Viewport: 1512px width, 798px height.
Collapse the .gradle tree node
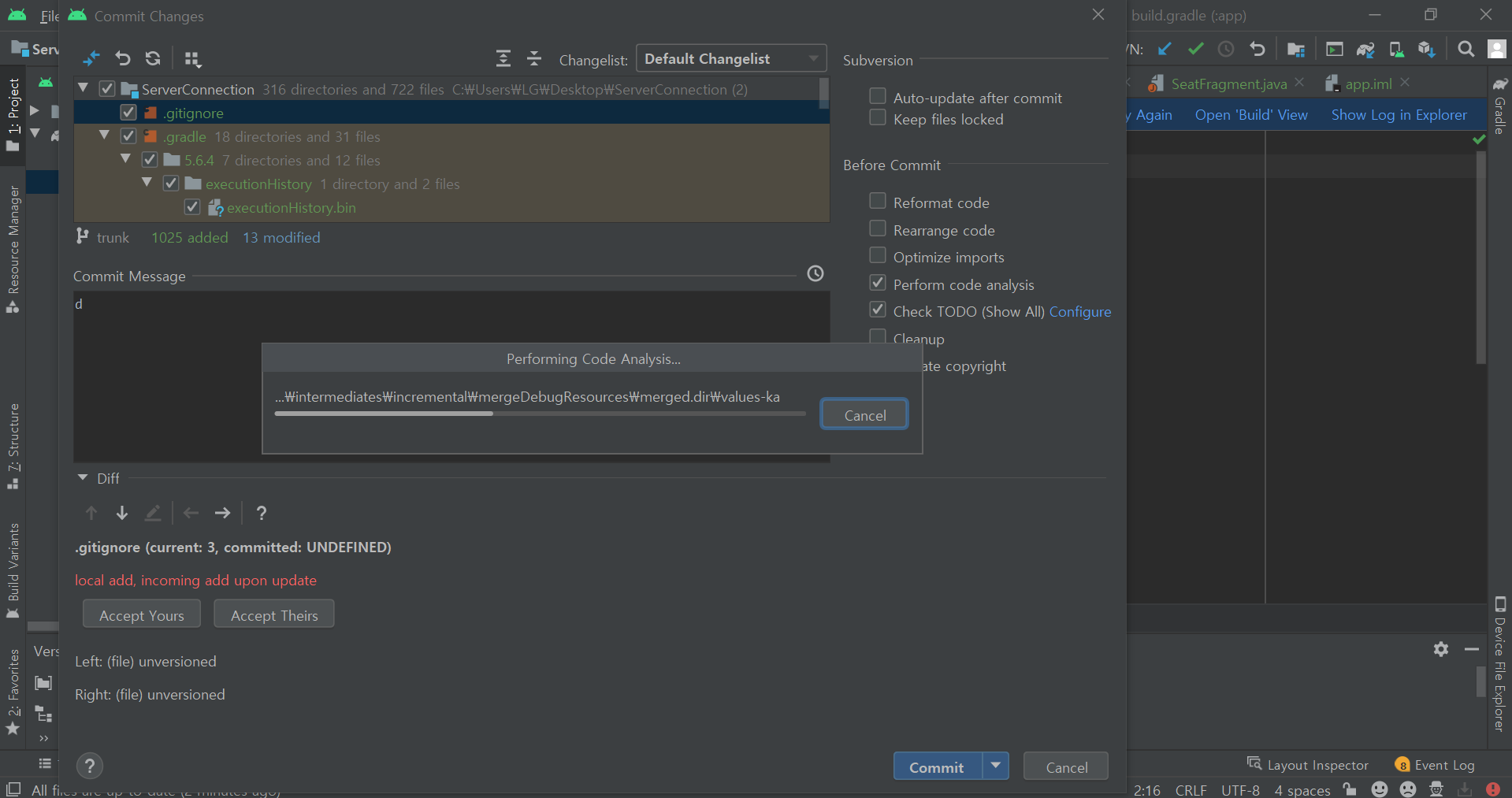[x=105, y=135]
